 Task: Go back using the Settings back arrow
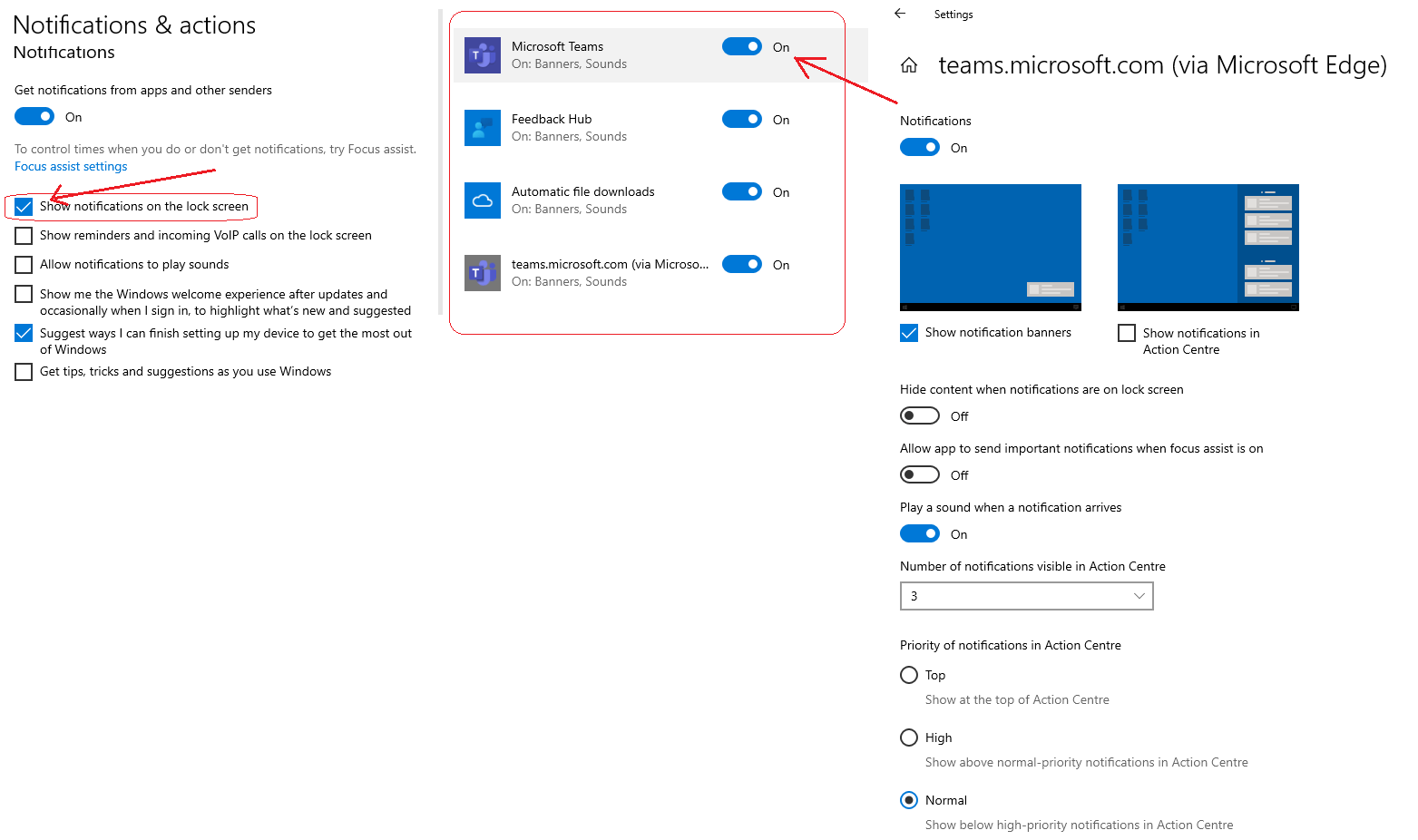(x=900, y=14)
